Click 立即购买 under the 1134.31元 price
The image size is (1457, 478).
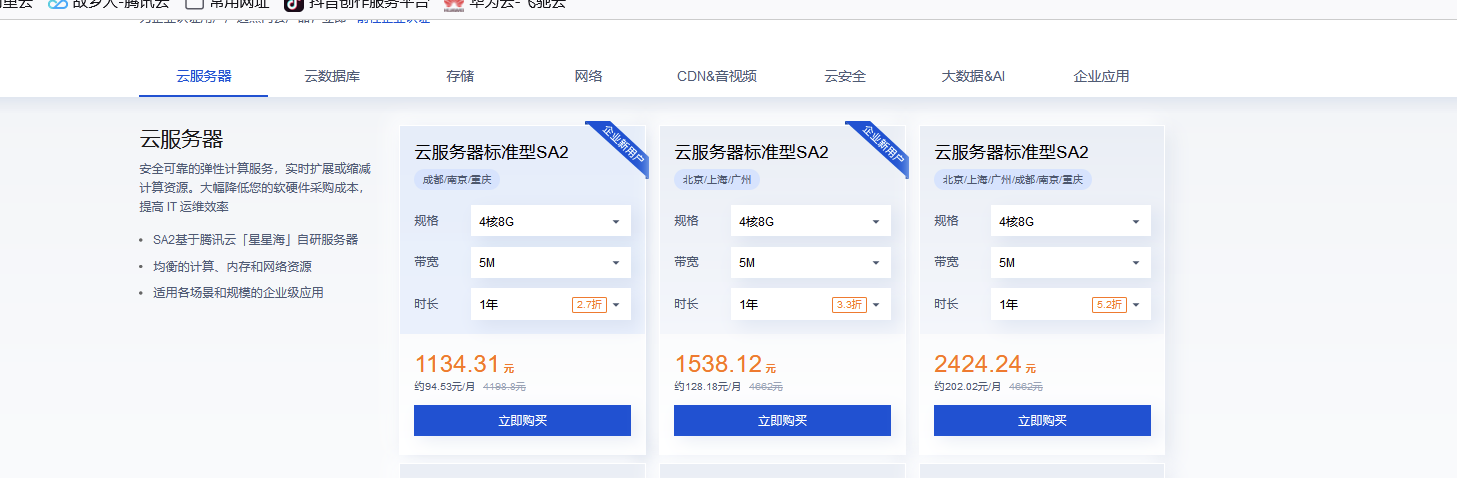tap(522, 421)
